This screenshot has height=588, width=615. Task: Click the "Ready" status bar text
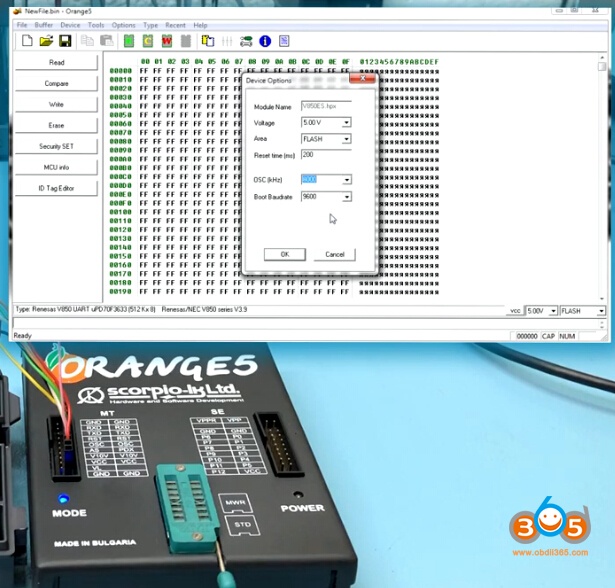(x=22, y=335)
